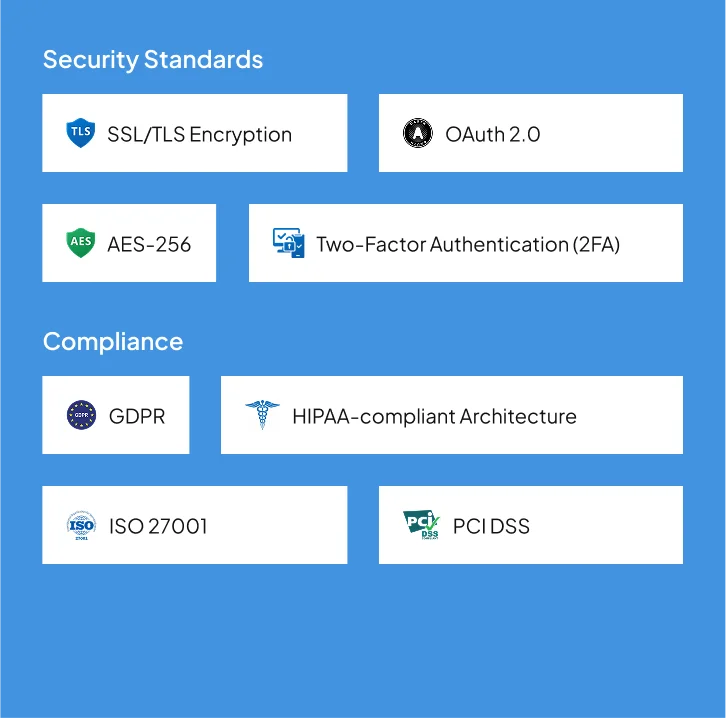Click the blue TLS shield icon

[81, 133]
